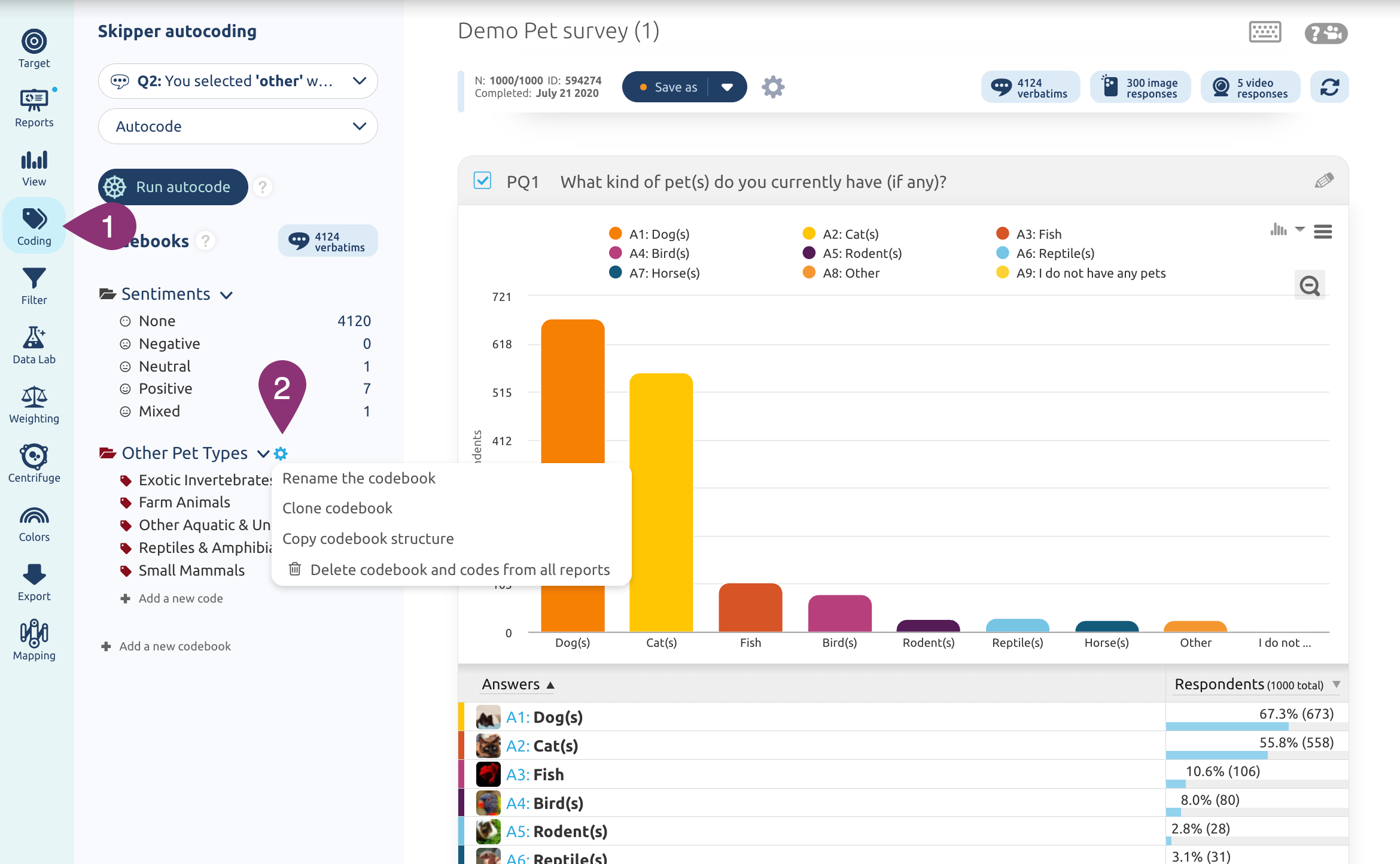Open the chart hamburger menu
The width and height of the screenshot is (1400, 864).
click(x=1323, y=232)
